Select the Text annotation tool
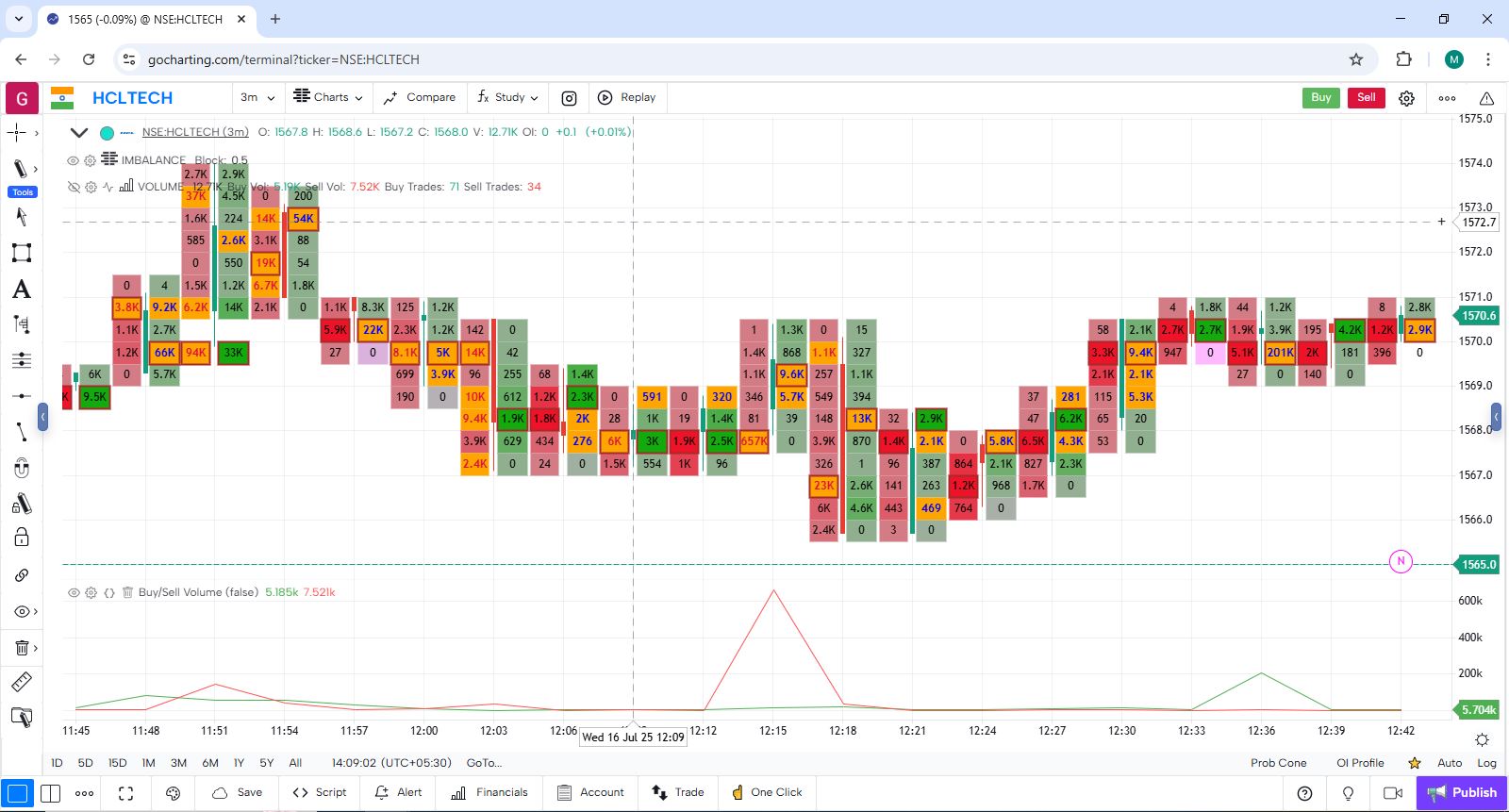Viewport: 1509px width, 812px height. tap(21, 290)
